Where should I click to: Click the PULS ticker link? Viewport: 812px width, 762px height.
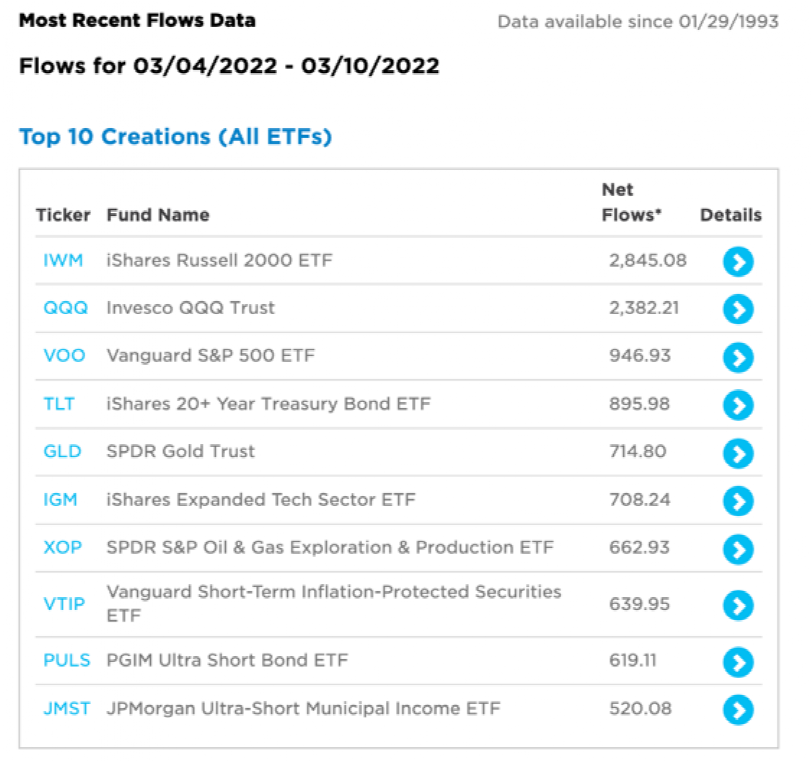(67, 661)
